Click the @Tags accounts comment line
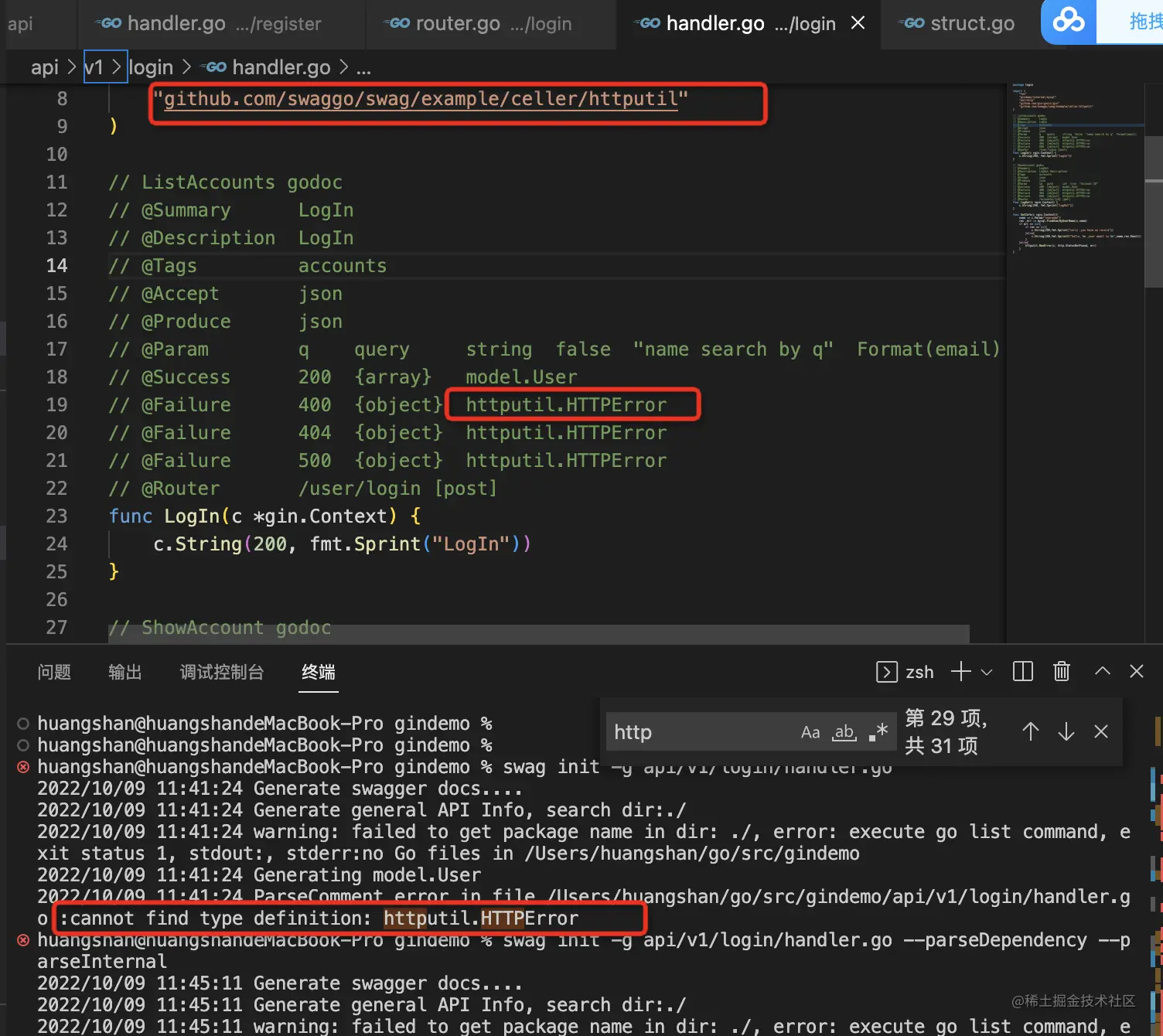The image size is (1163, 1036). tap(247, 266)
